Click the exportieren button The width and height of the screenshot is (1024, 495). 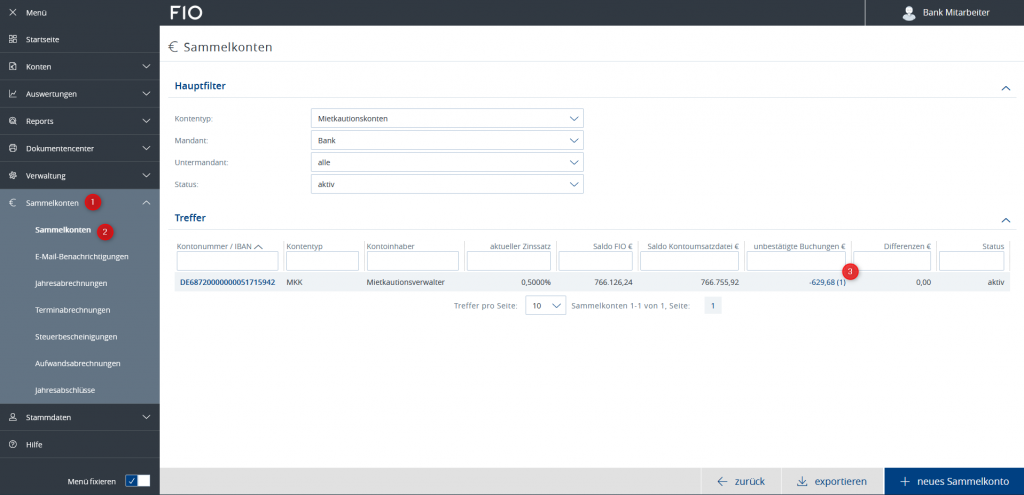point(832,481)
